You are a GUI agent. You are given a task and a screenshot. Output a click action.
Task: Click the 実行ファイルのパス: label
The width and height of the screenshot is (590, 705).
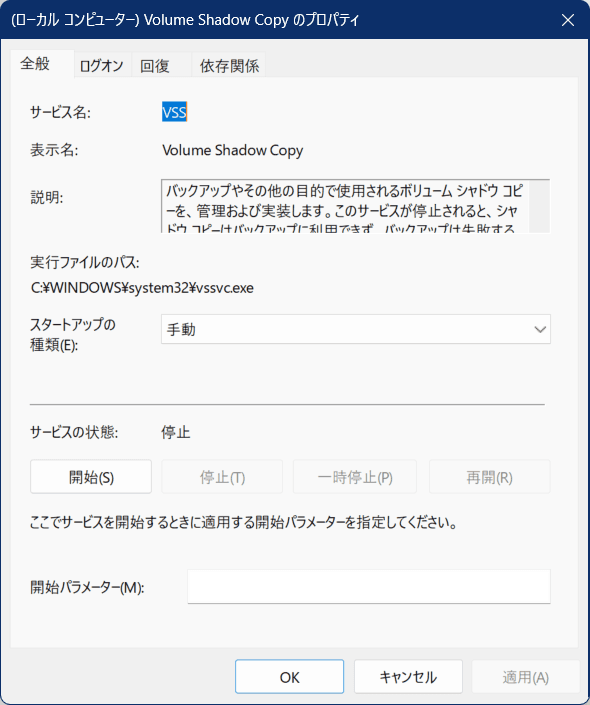(x=85, y=262)
